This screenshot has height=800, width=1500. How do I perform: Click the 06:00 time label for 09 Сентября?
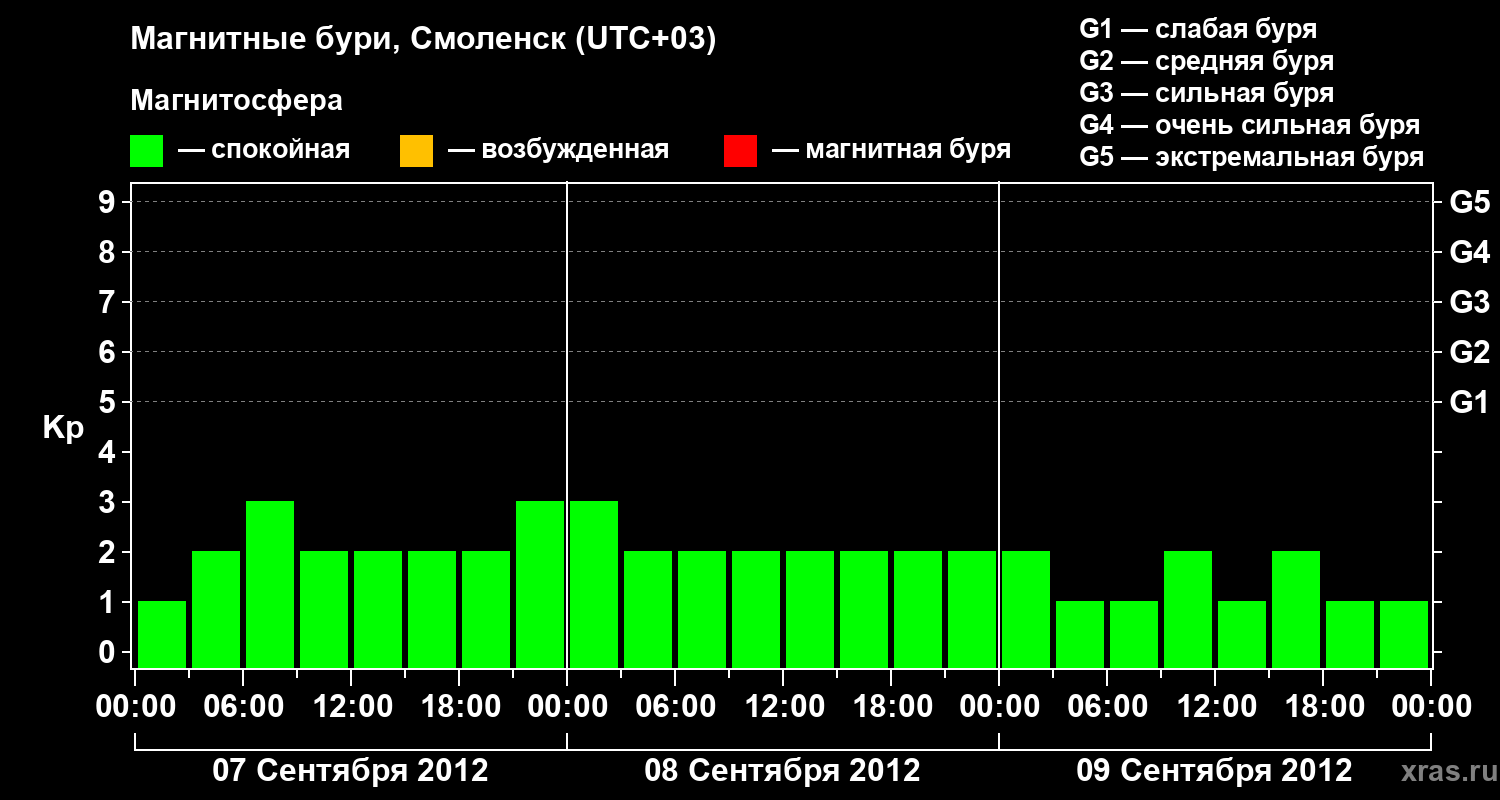pyautogui.click(x=1108, y=707)
